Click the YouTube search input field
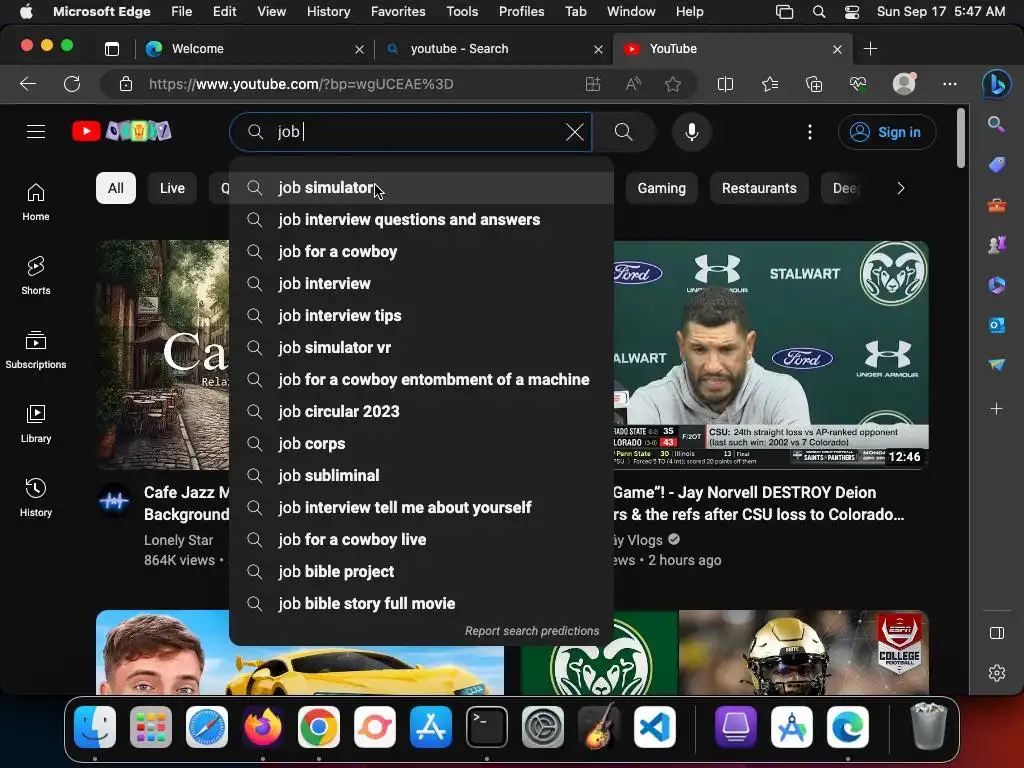The image size is (1024, 768). [411, 132]
